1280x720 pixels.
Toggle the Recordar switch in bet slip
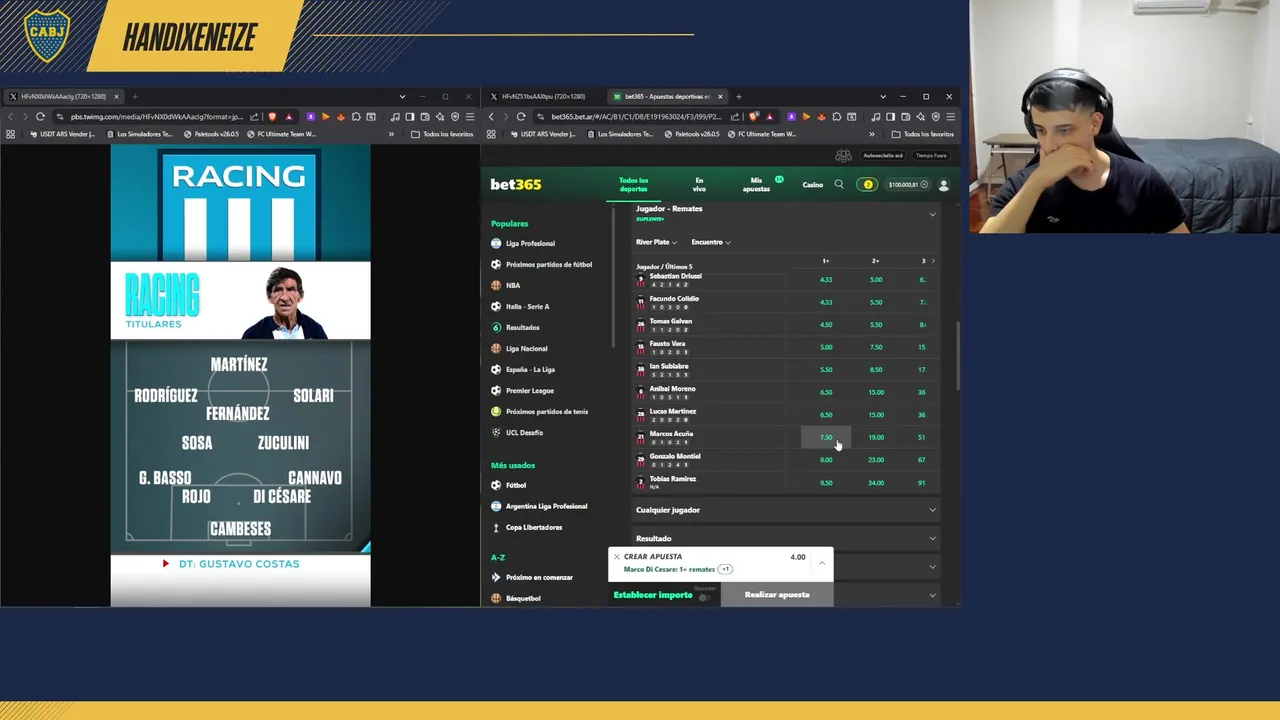coord(704,596)
